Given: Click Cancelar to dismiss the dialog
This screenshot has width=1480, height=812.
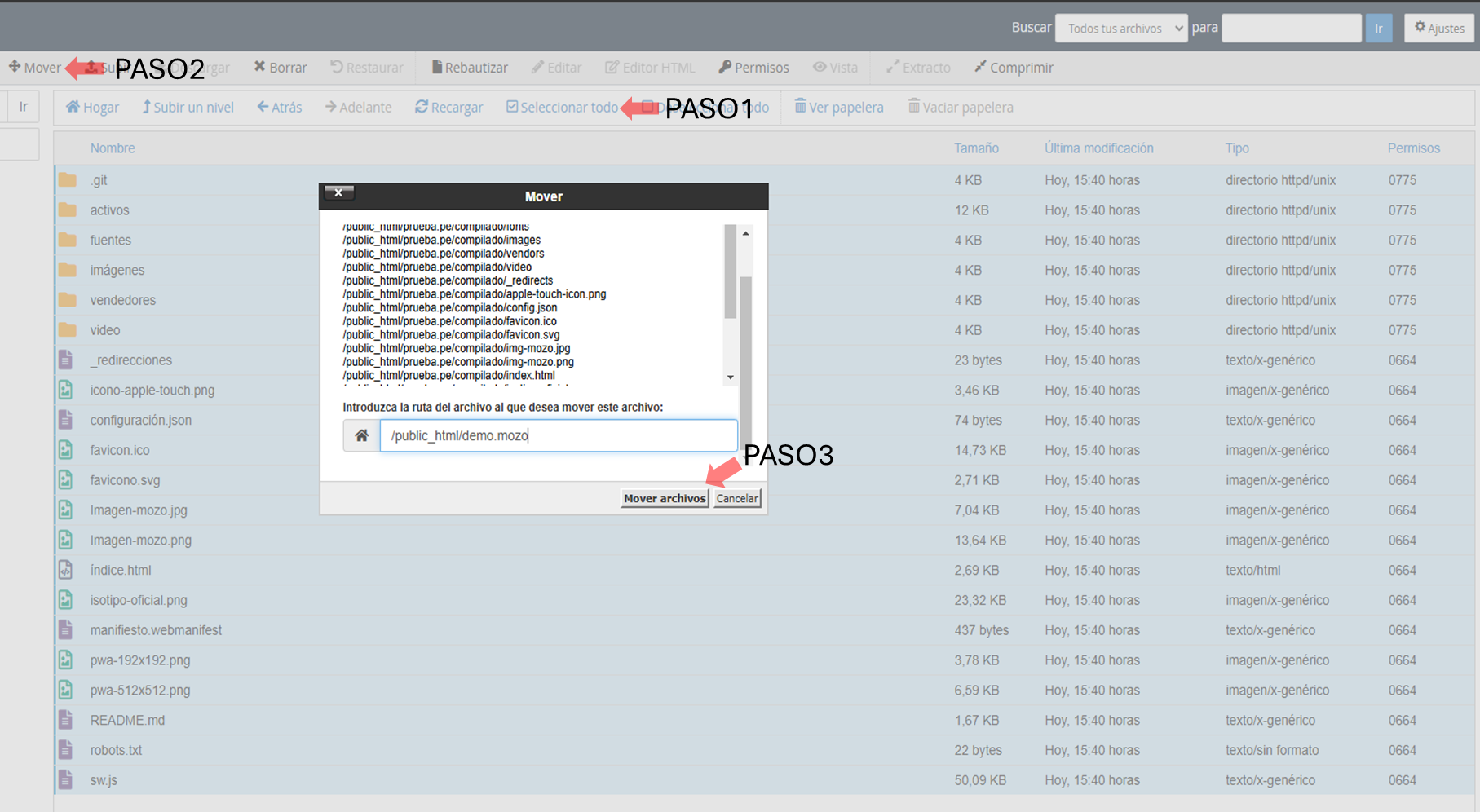Looking at the screenshot, I should (736, 497).
